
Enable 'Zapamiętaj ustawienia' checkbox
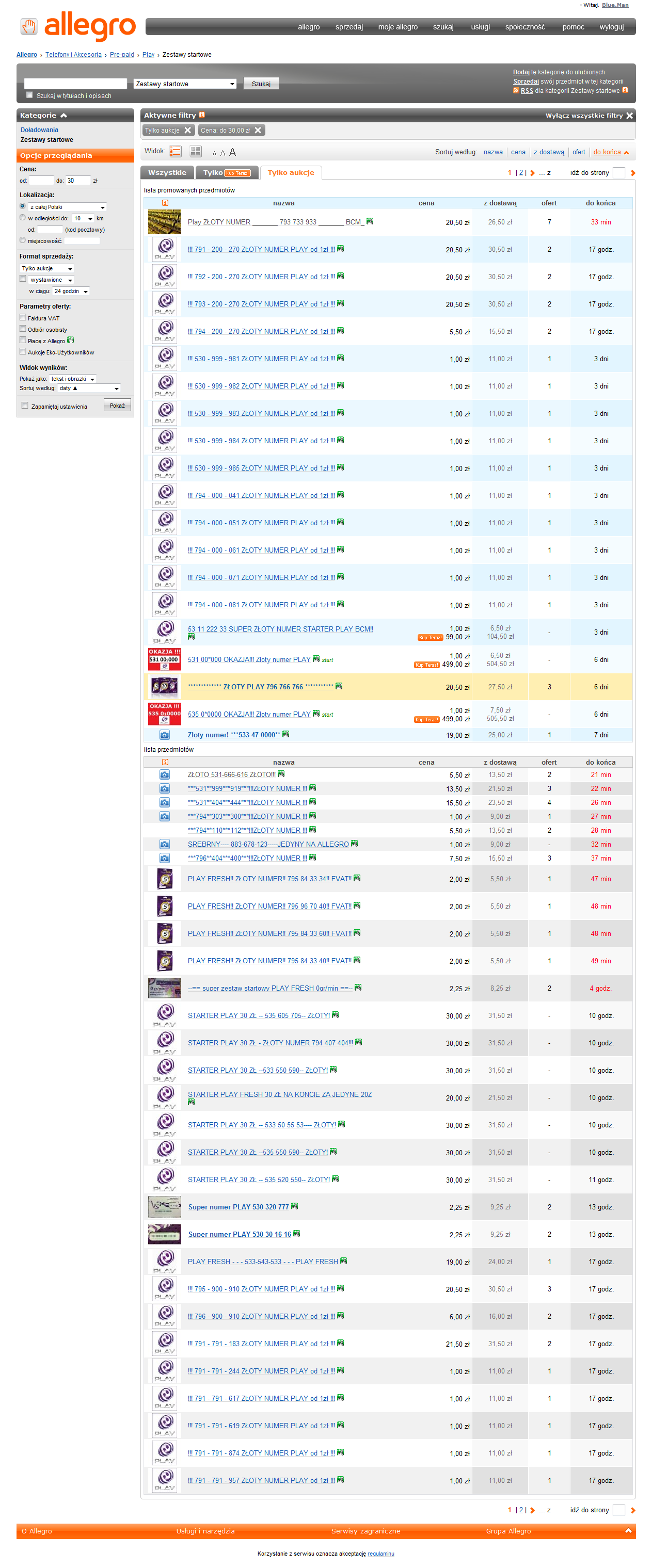pos(25,406)
